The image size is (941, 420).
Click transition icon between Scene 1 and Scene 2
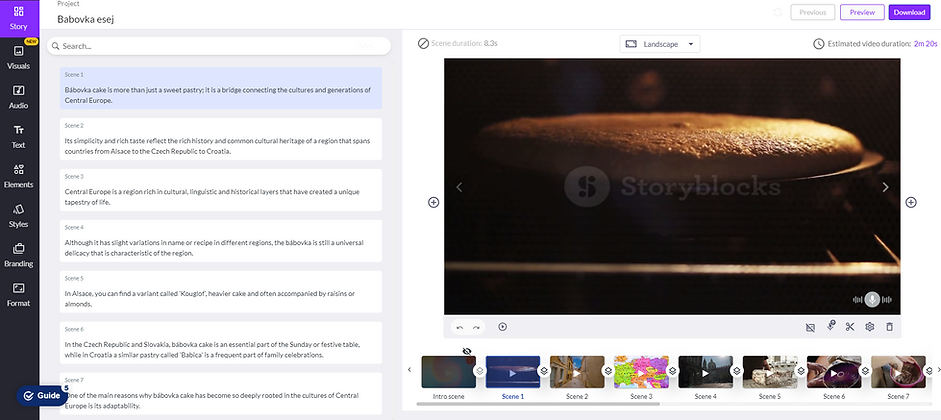pyautogui.click(x=544, y=371)
